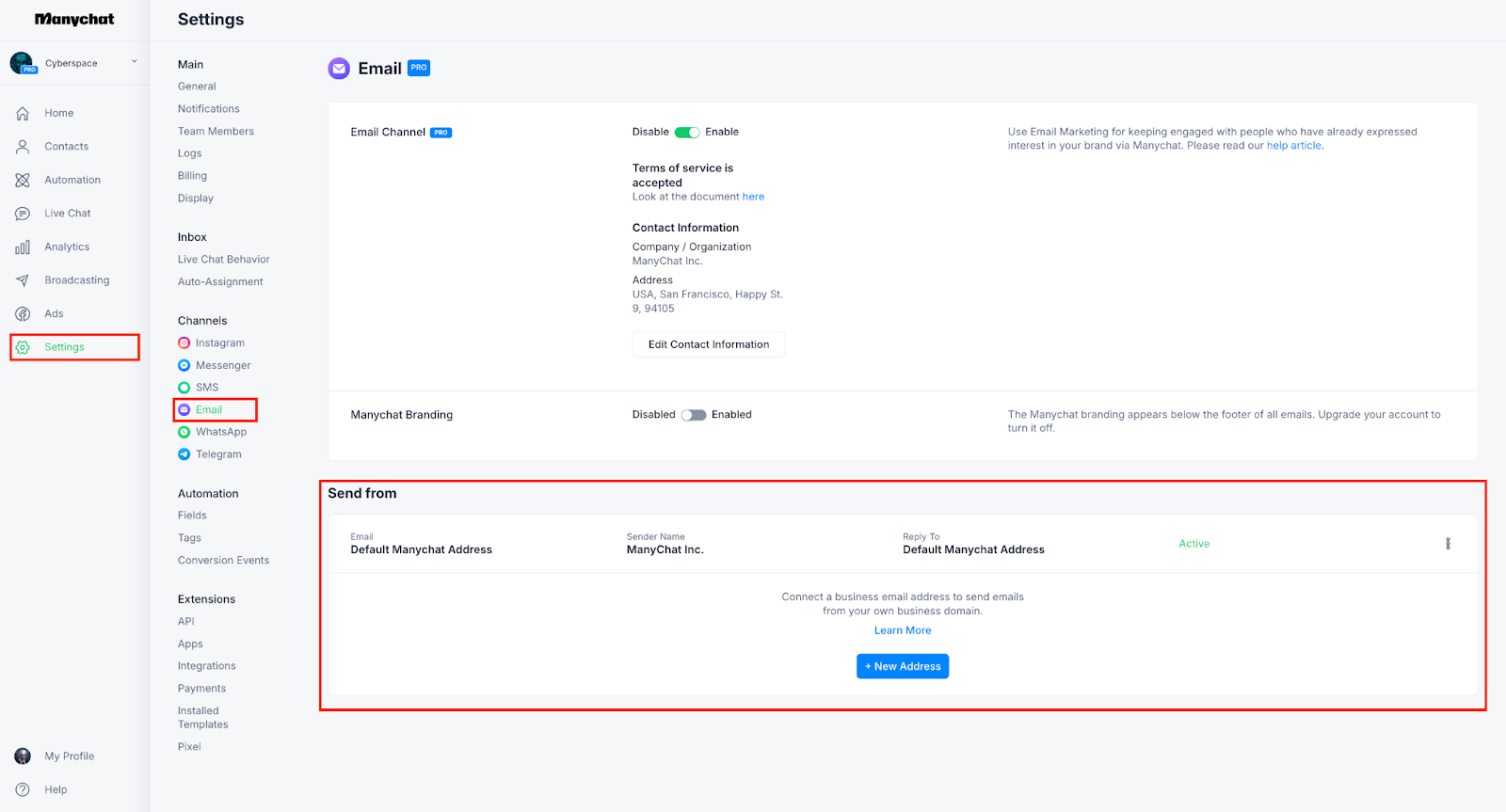The width and height of the screenshot is (1506, 812).
Task: Open Contacts via the person icon
Action: click(23, 147)
